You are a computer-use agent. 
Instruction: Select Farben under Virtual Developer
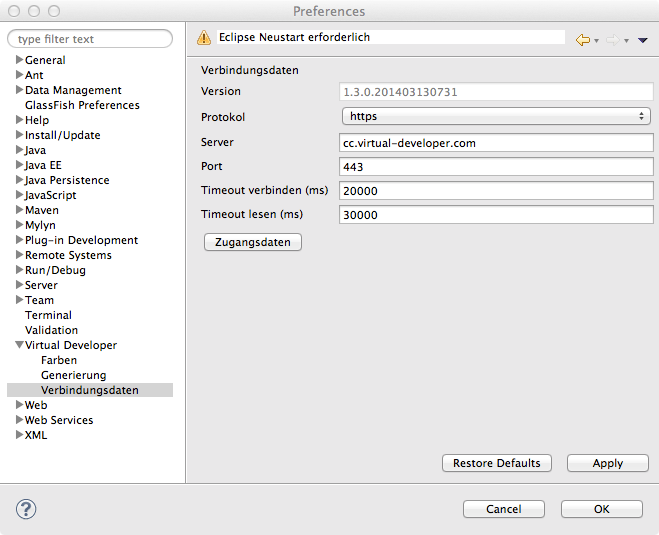(x=59, y=360)
